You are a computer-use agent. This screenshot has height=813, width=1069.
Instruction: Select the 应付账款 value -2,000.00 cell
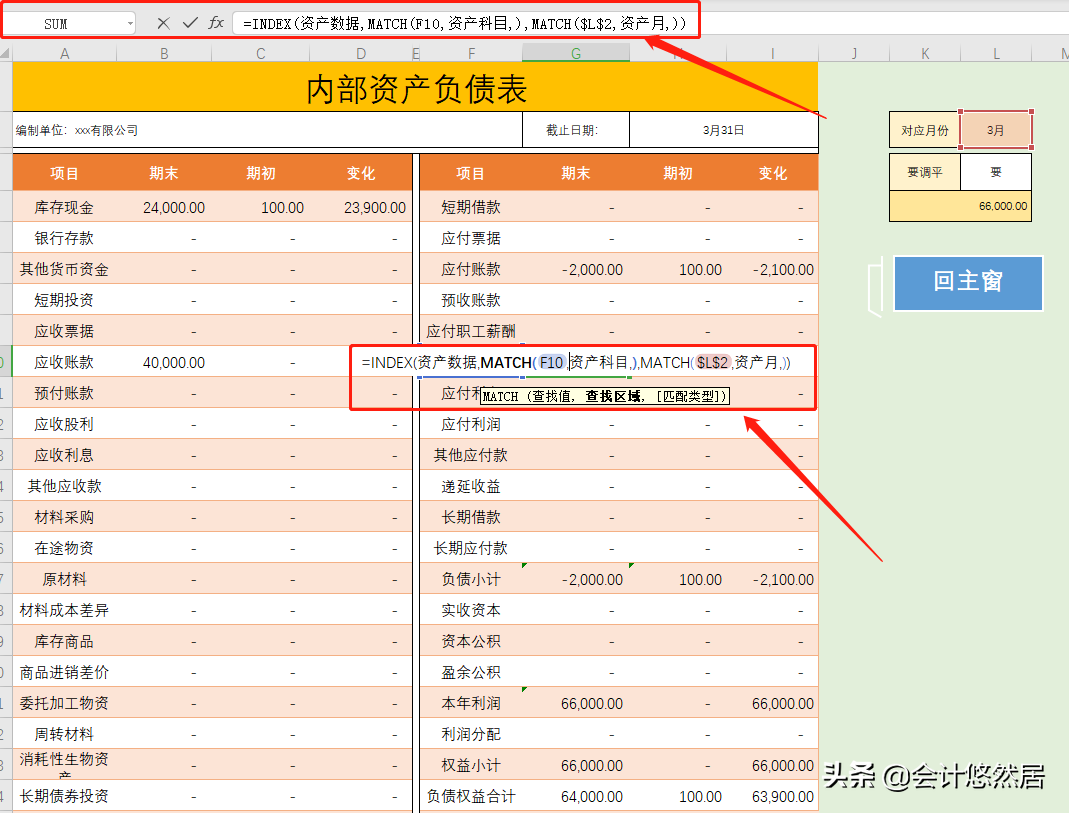pos(576,269)
